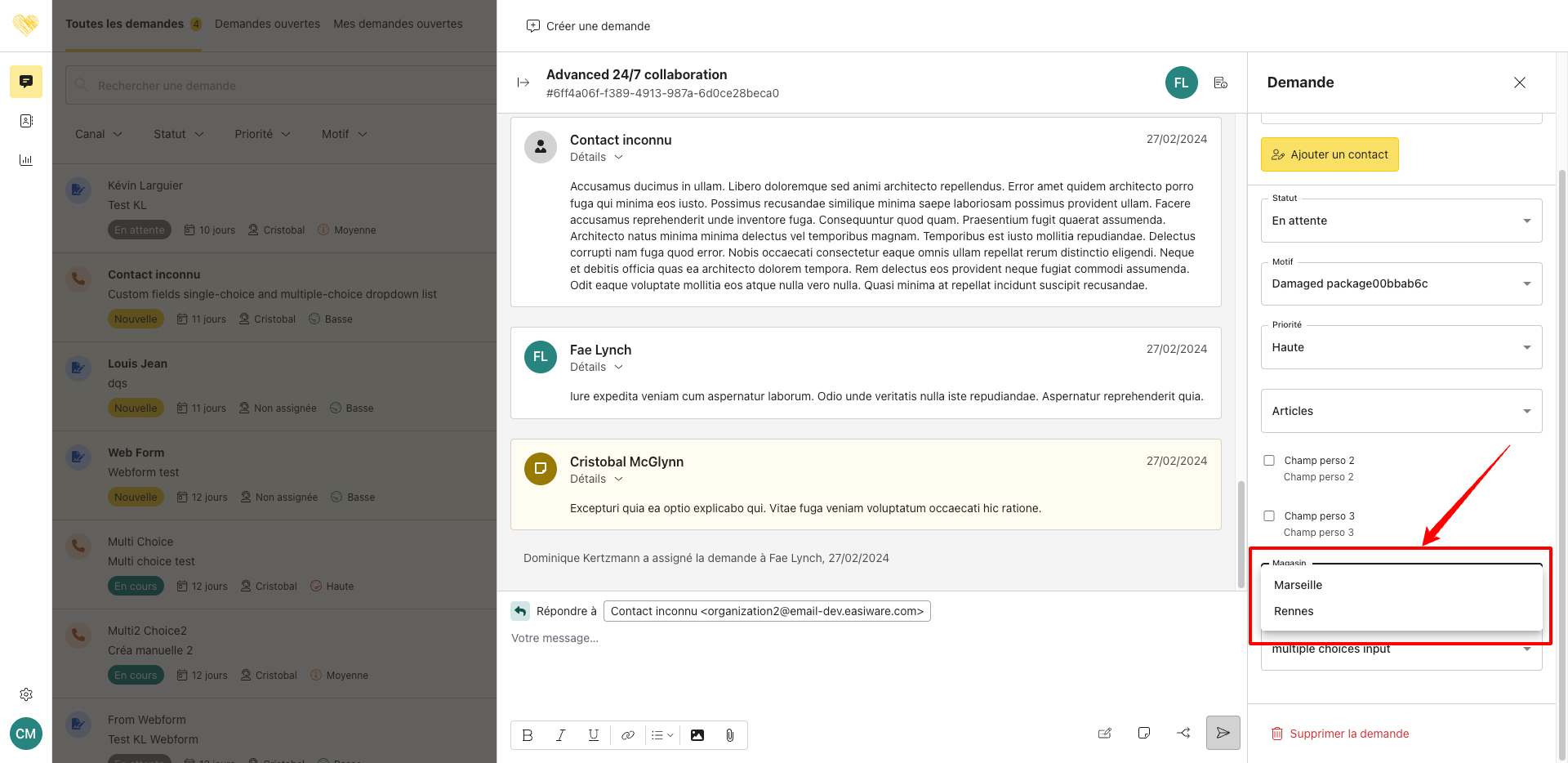Select Marseille from the Magasin list

(x=1298, y=585)
